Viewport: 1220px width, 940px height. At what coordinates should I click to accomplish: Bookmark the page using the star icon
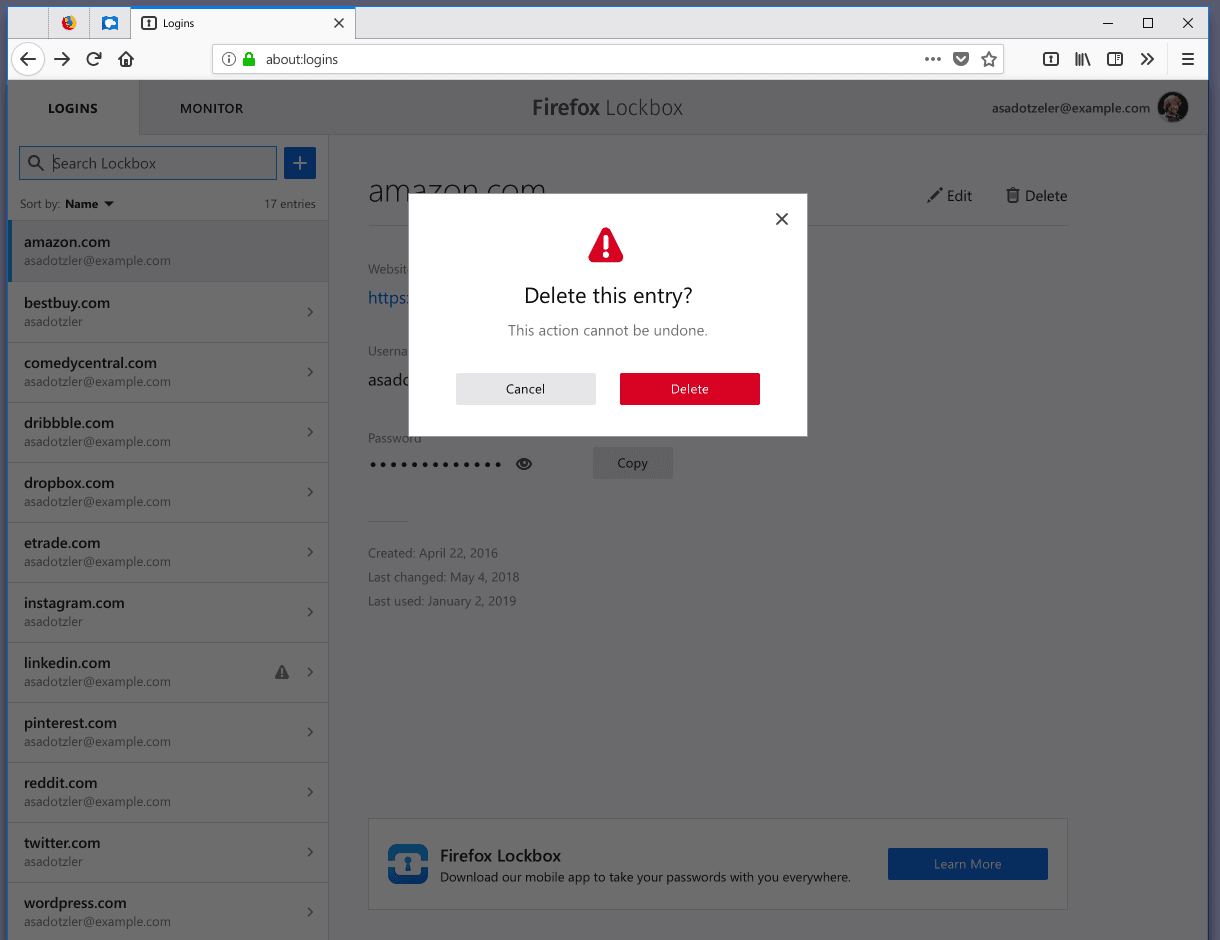[x=989, y=59]
